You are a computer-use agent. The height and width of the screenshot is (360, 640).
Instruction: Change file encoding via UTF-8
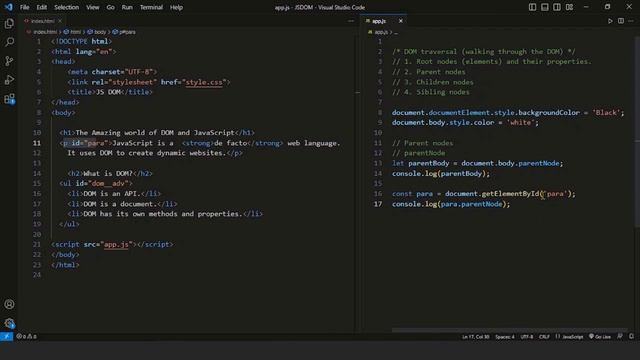(x=527, y=337)
